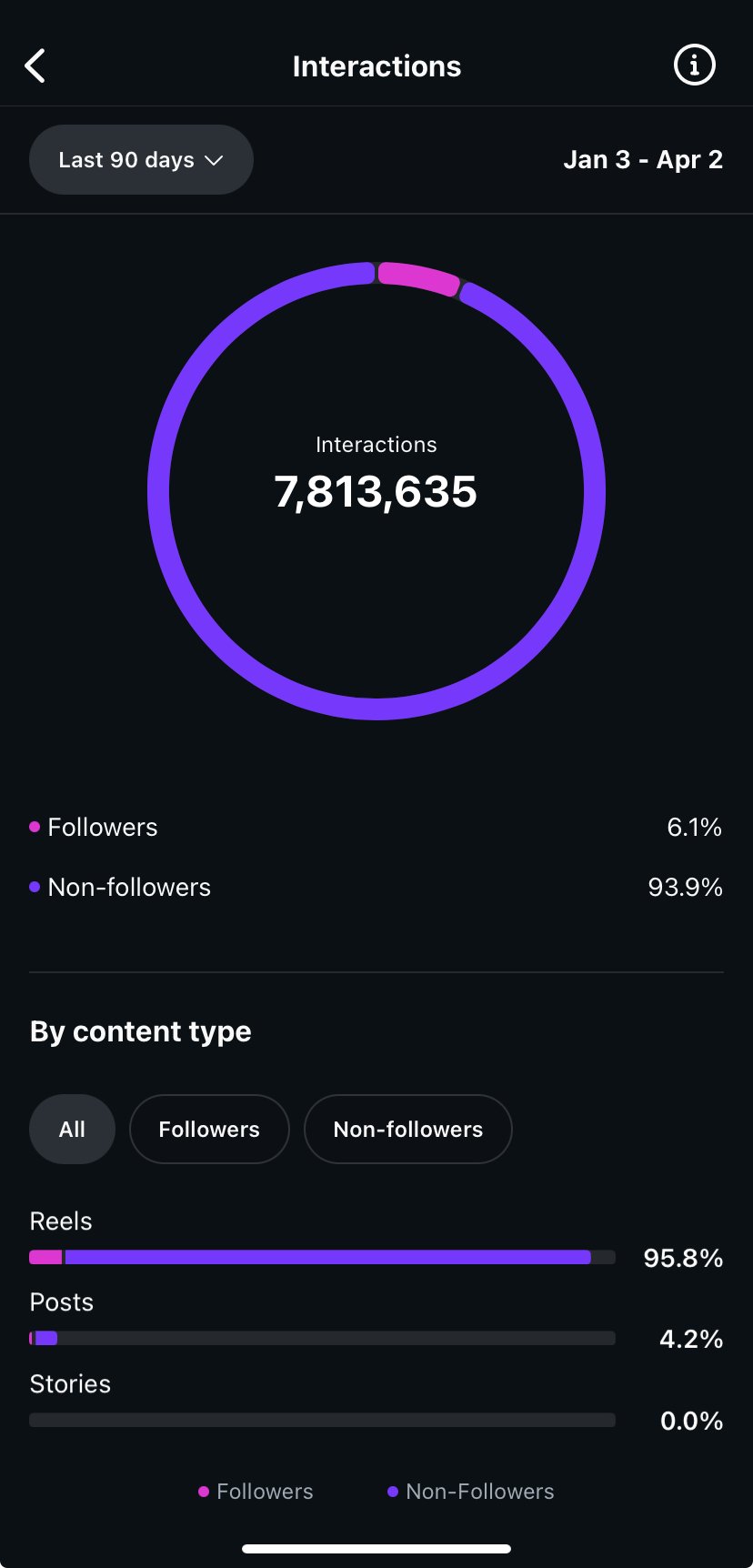
Task: Tap the Followers 6.1% legend row
Action: point(376,827)
